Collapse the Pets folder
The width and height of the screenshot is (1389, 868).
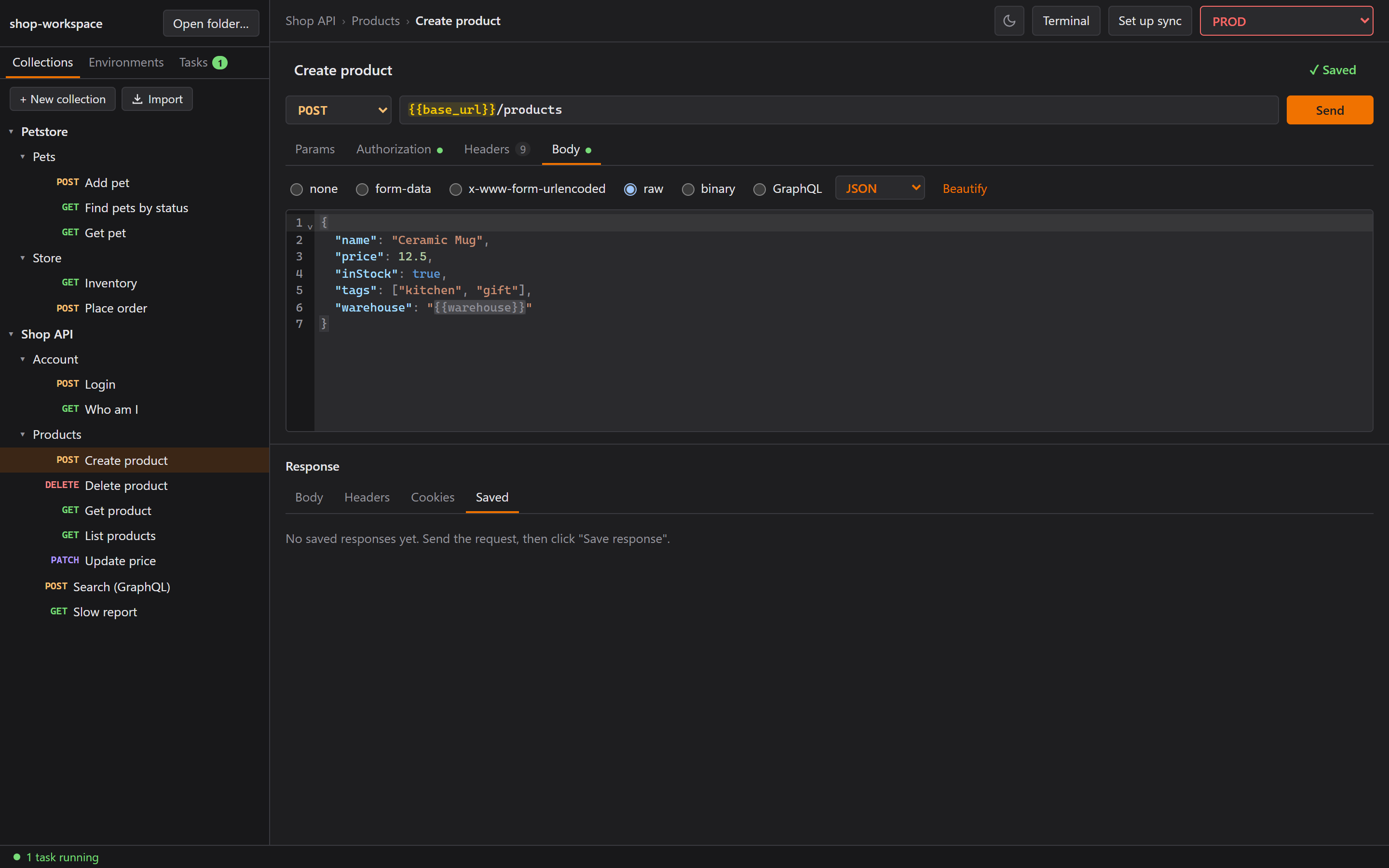coord(22,156)
